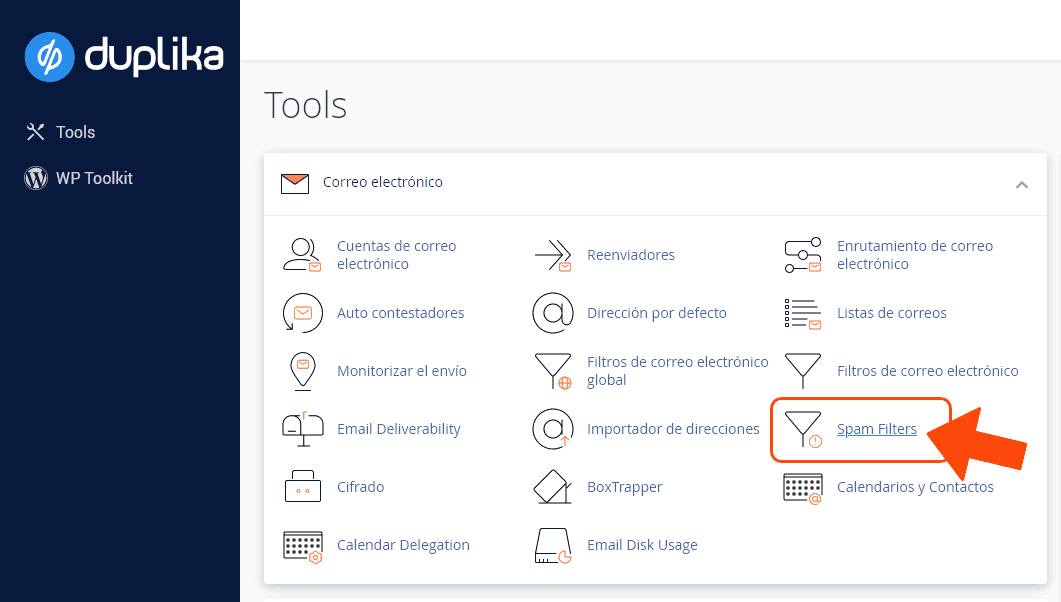Viewport: 1061px width, 602px height.
Task: Click the BoxTrapper icon
Action: click(552, 487)
